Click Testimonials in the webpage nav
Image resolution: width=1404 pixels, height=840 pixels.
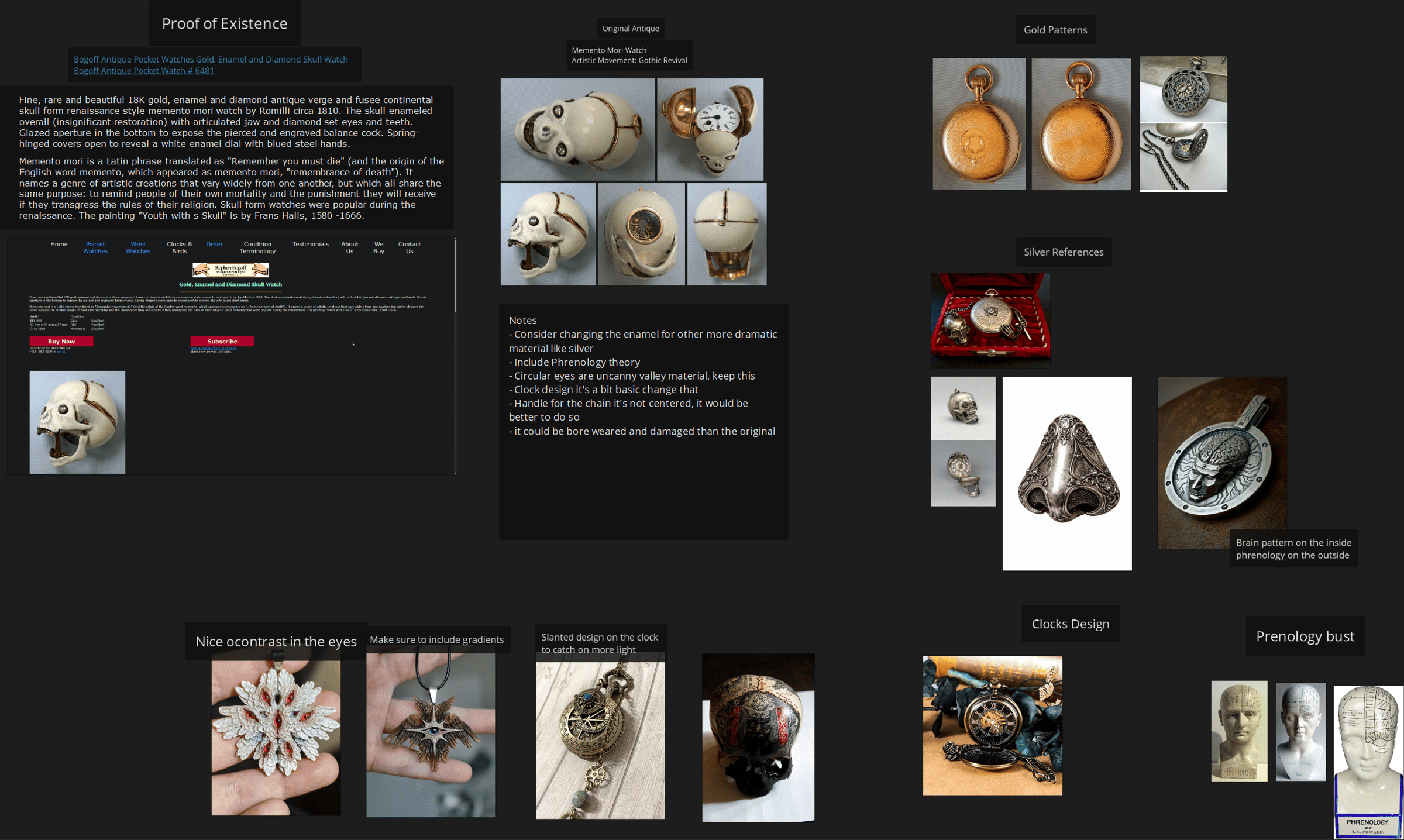coord(311,244)
